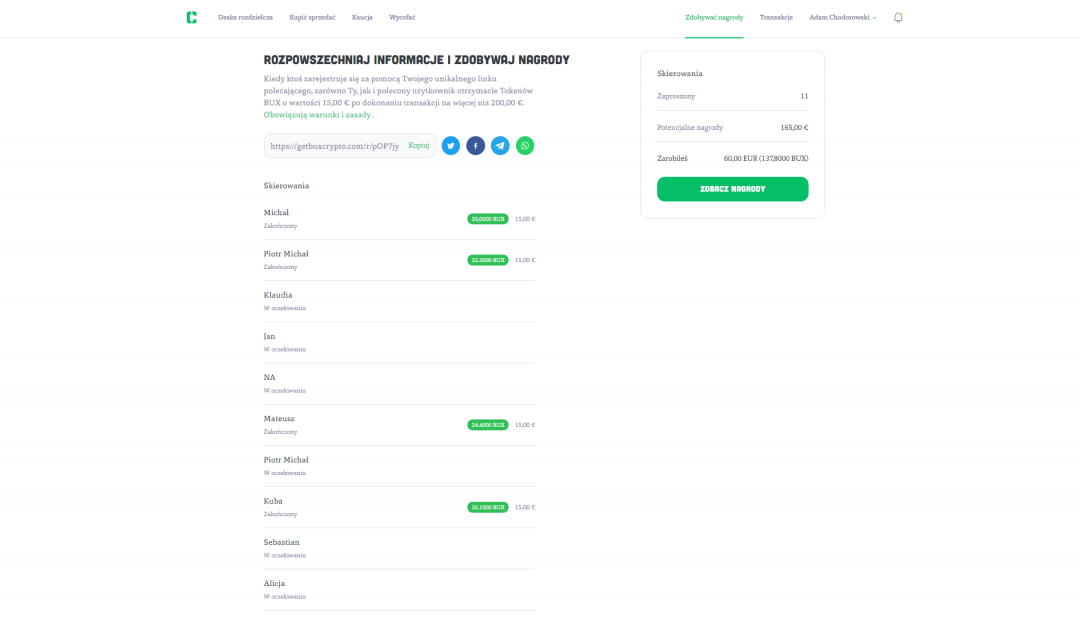Open the Kaucja section
The width and height of the screenshot is (1080, 618).
tap(362, 18)
